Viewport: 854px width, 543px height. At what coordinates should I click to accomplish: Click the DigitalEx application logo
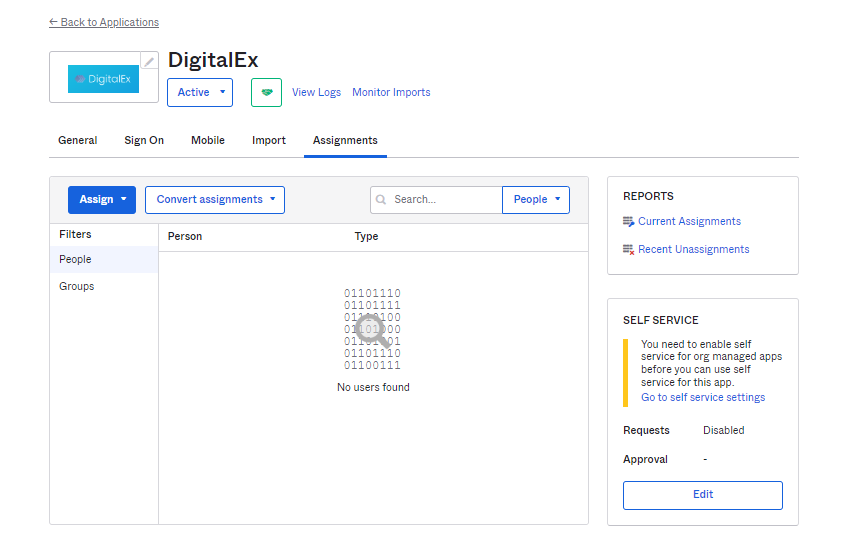pos(103,79)
